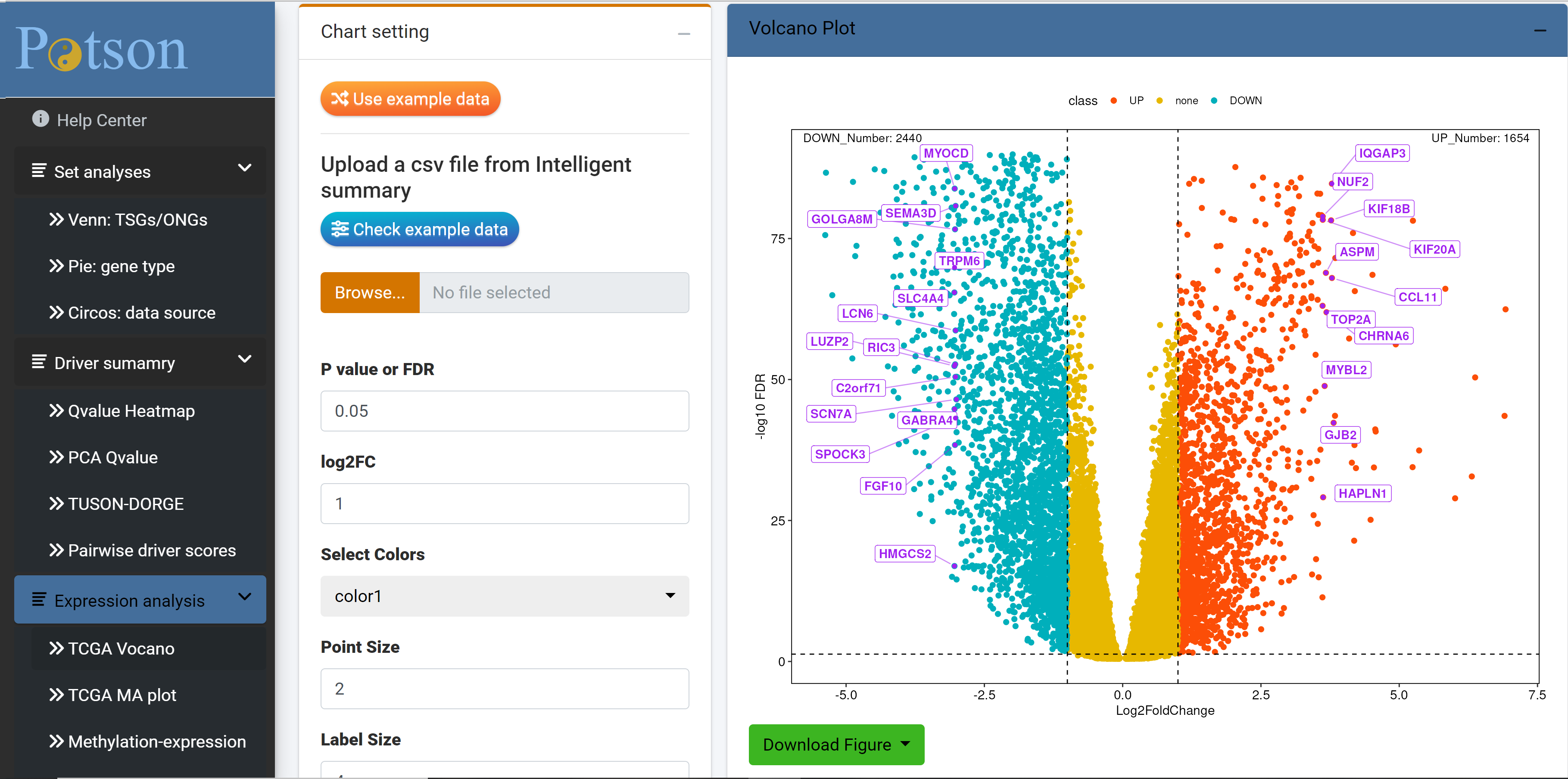This screenshot has height=779, width=1568.
Task: Click the Set analyses list icon
Action: coord(39,171)
